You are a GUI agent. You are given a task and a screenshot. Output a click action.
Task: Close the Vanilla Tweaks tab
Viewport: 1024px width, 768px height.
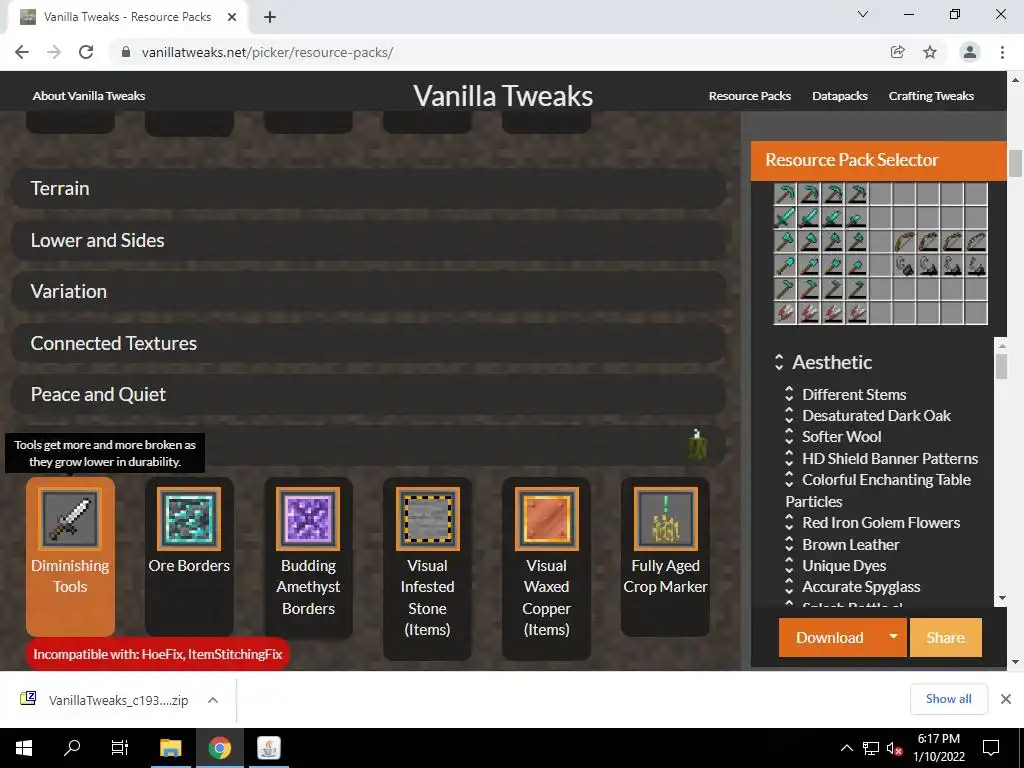pyautogui.click(x=232, y=17)
